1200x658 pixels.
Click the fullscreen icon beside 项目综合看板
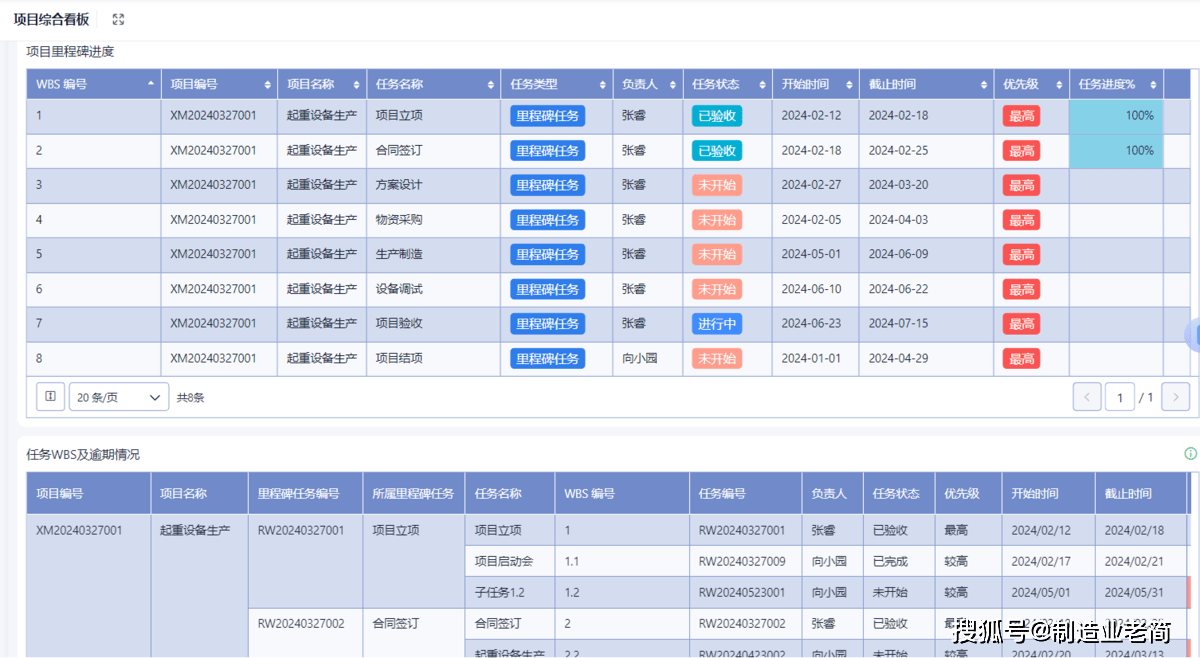click(119, 20)
